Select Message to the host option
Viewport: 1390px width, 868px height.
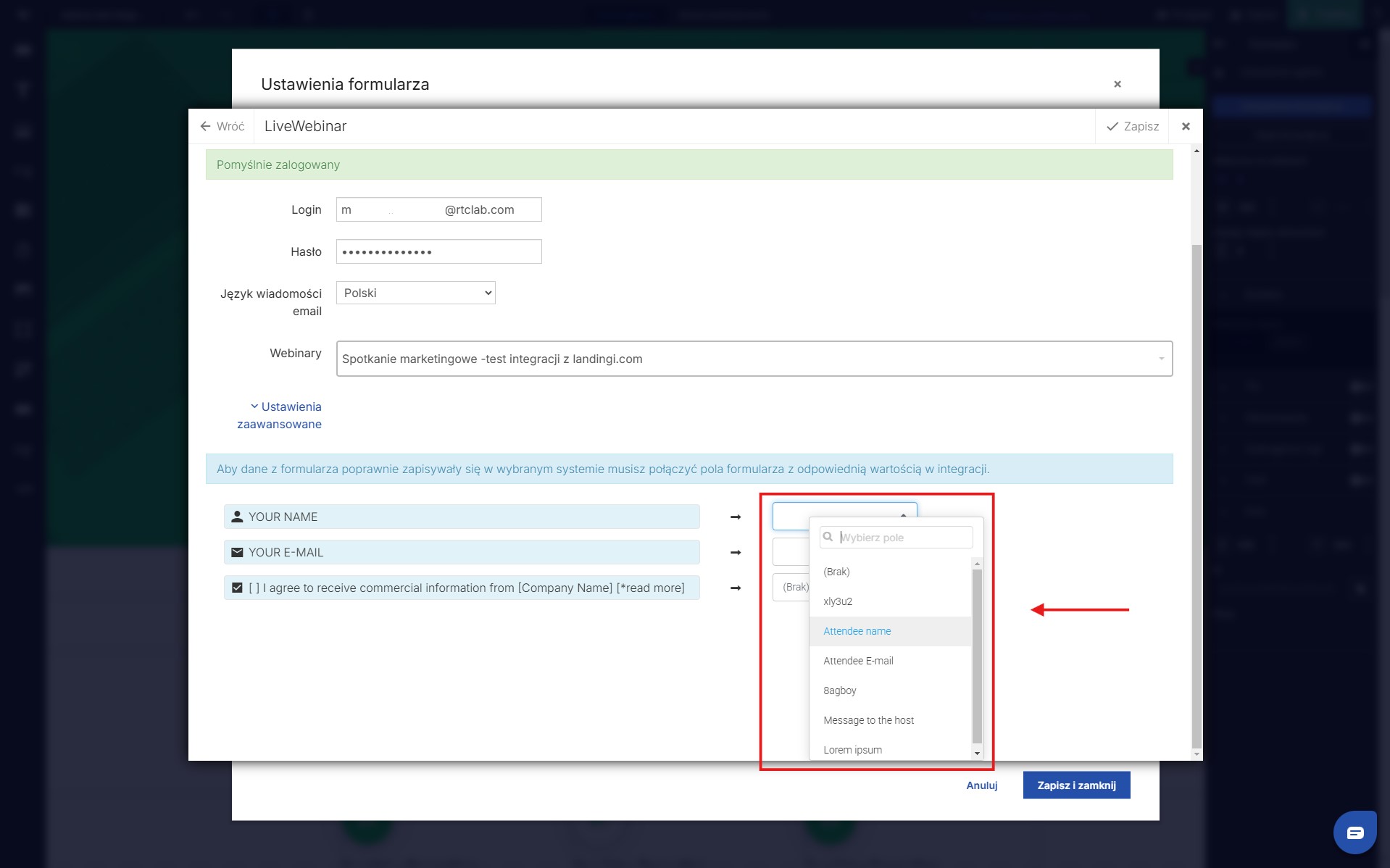pos(868,720)
